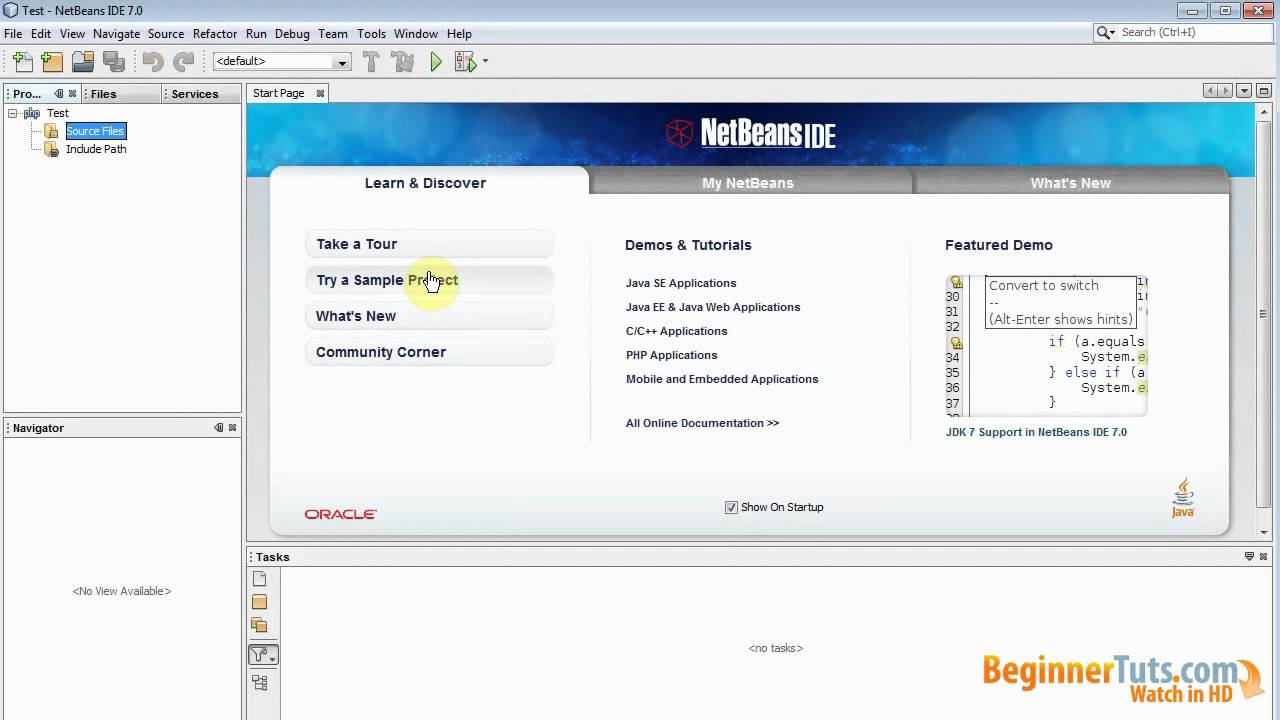
Task: Click the Community Corner button
Action: click(x=429, y=352)
